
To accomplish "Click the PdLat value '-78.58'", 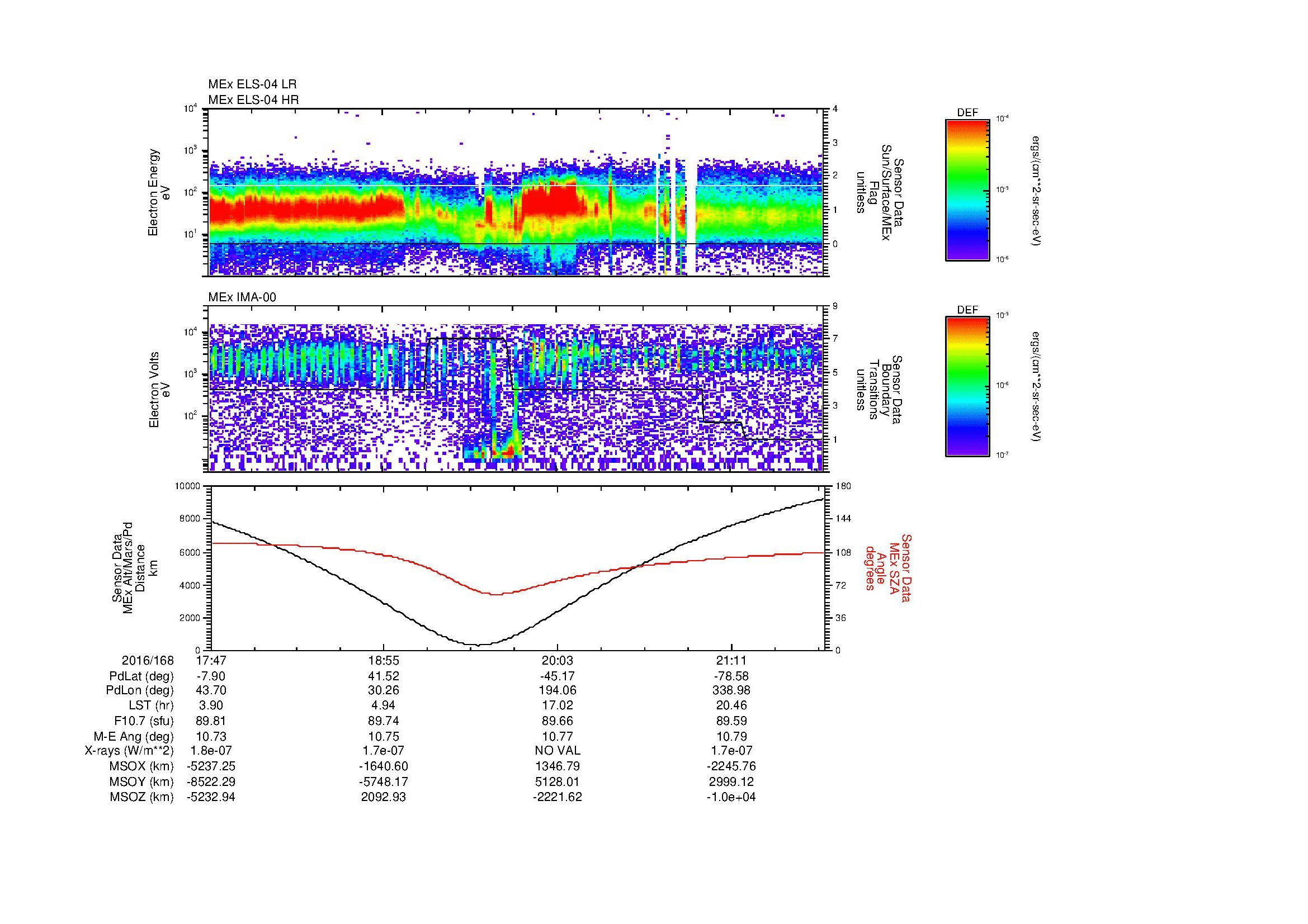I will pos(731,676).
